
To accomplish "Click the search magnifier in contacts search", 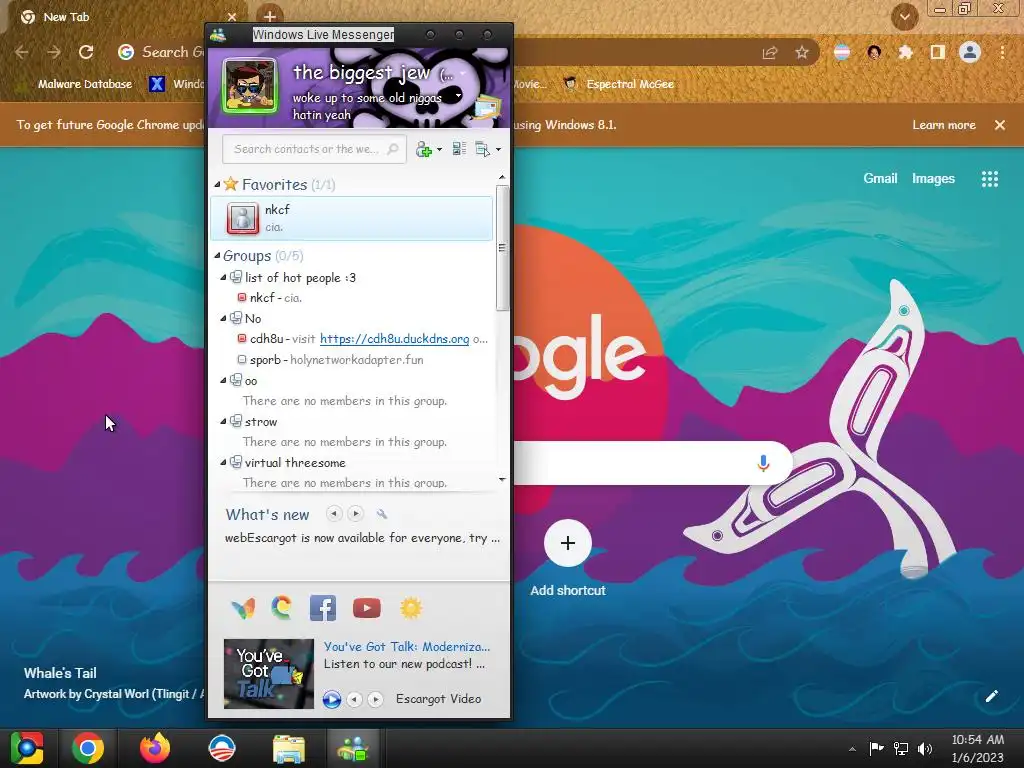I will tap(392, 150).
